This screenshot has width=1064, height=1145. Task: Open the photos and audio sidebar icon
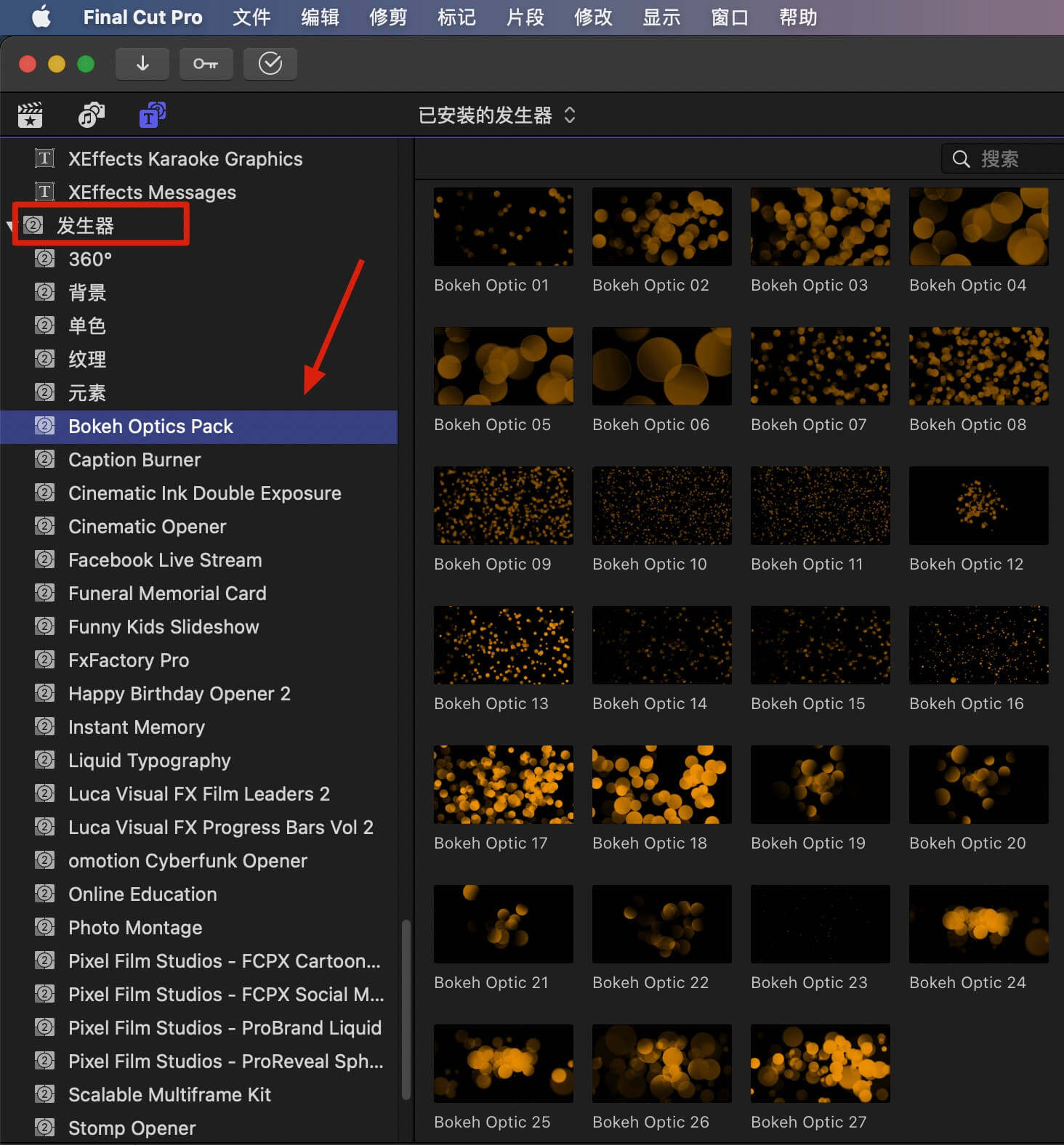pyautogui.click(x=91, y=115)
